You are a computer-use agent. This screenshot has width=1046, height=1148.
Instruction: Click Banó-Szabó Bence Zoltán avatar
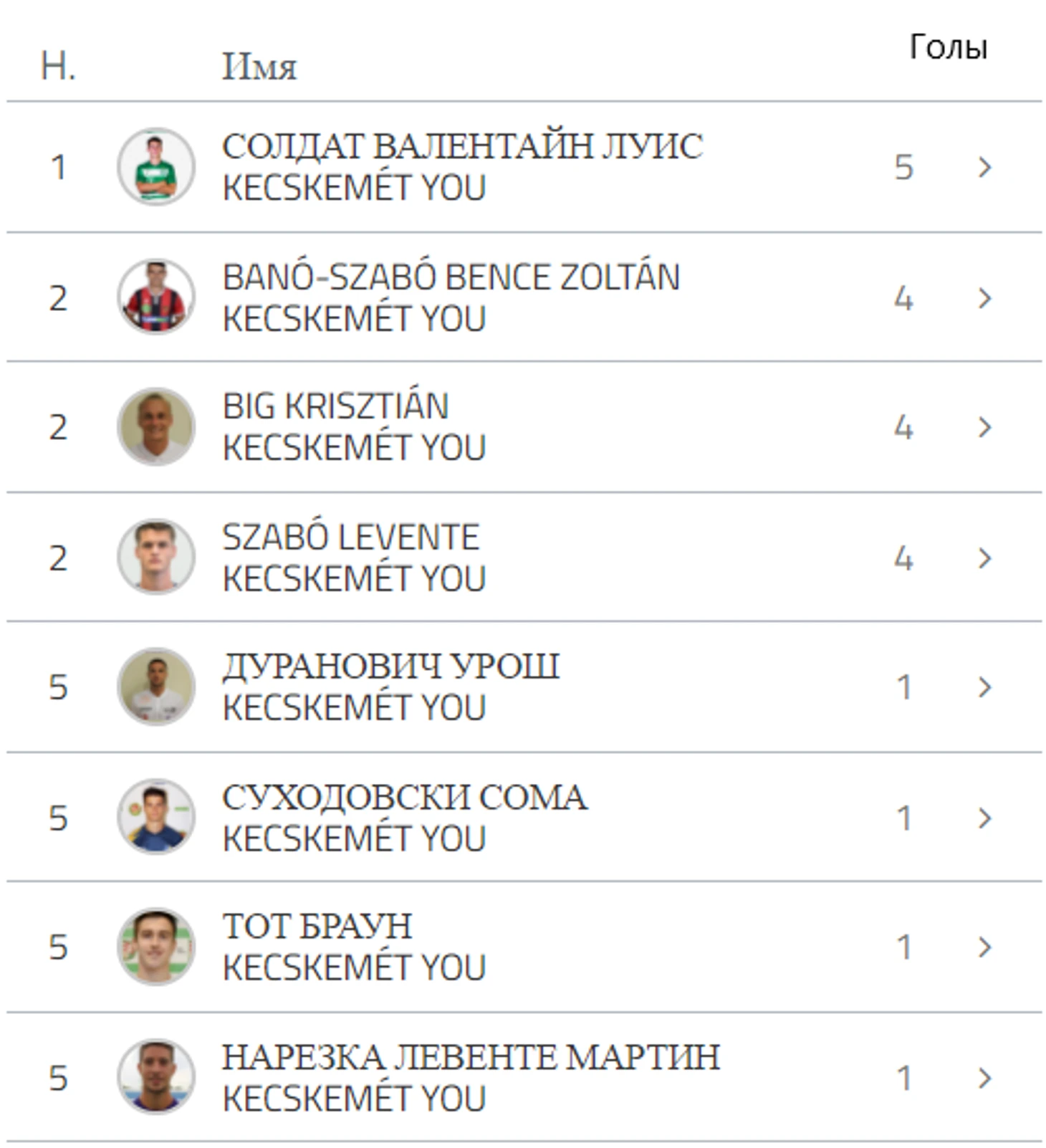click(x=156, y=297)
